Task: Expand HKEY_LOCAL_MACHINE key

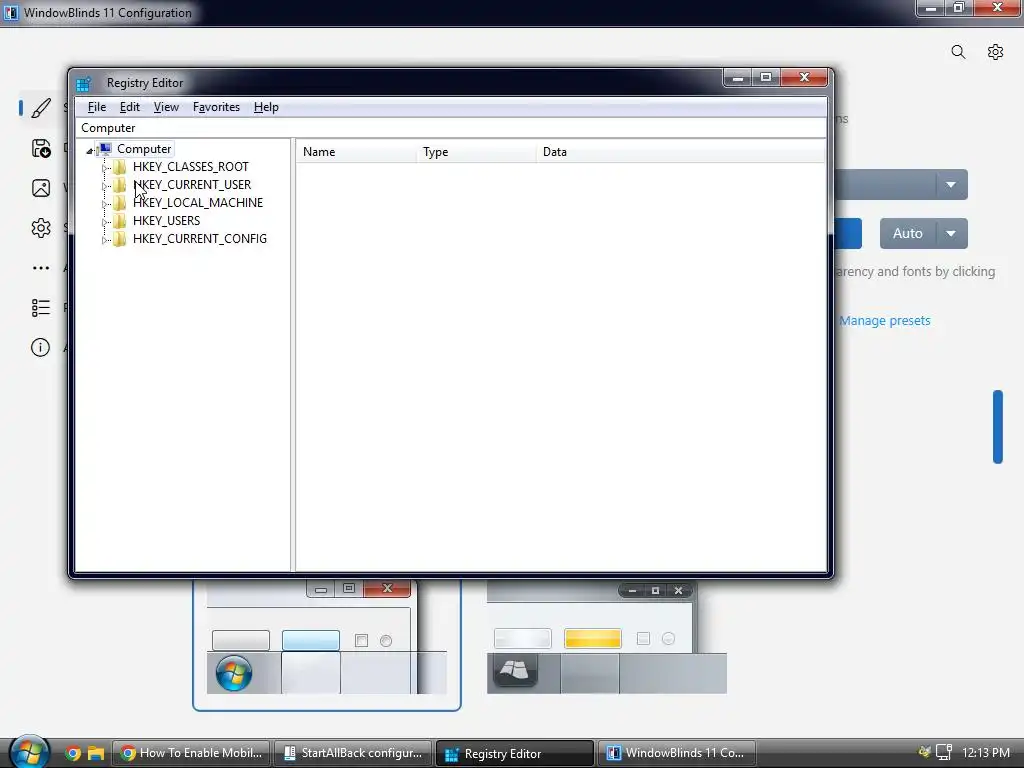Action: (104, 204)
